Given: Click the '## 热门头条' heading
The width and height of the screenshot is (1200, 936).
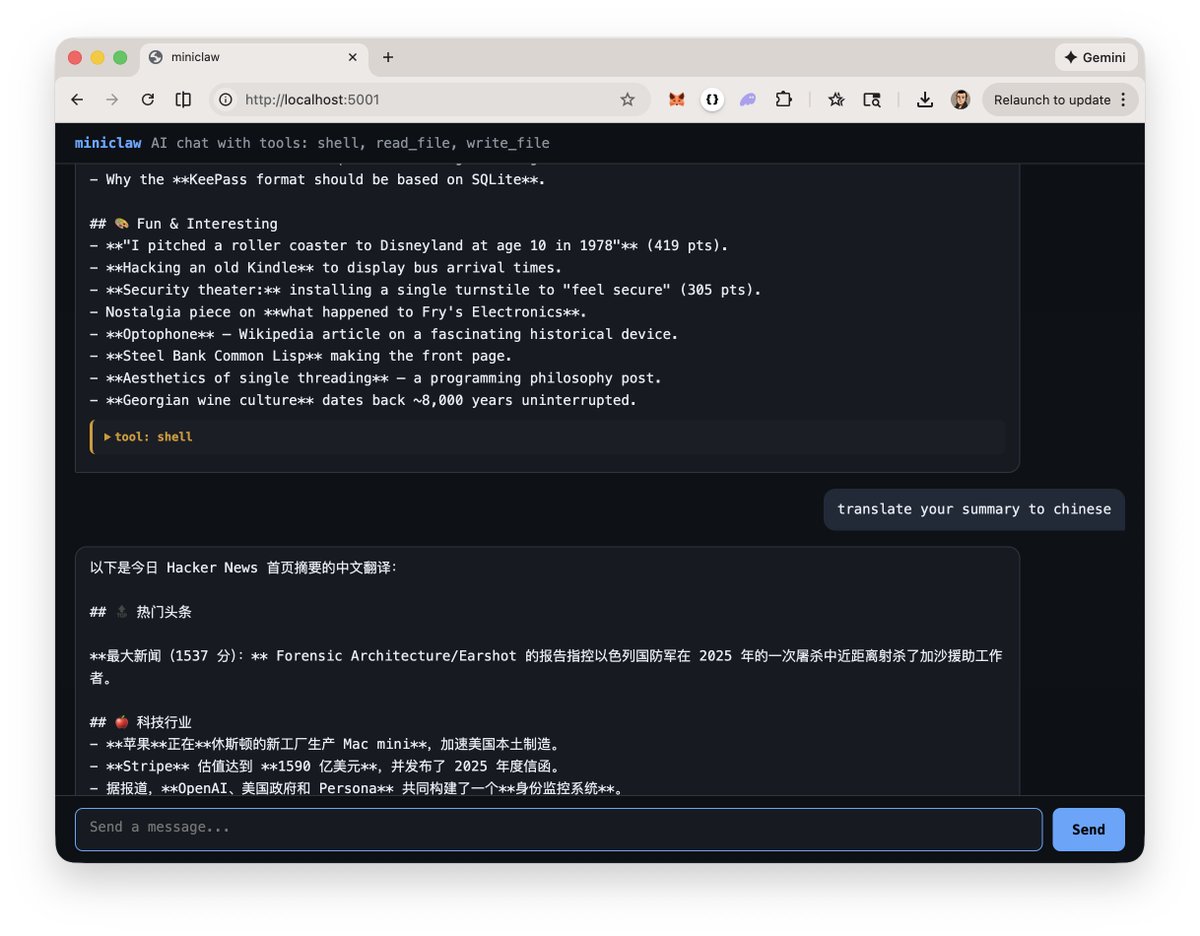Looking at the screenshot, I should [140, 612].
